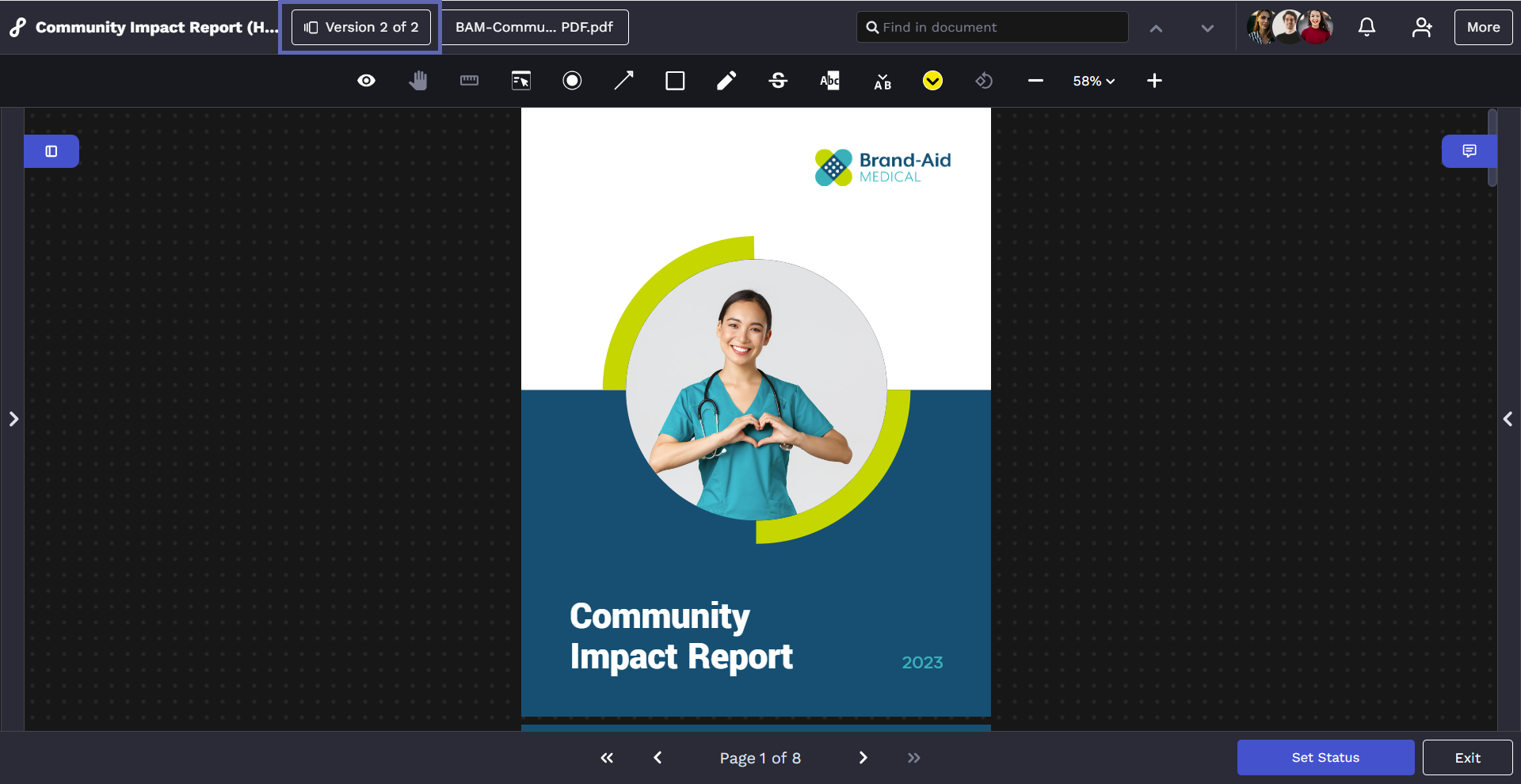Screen dimensions: 1521x784
Task: Select the element selection cursor tool
Action: pos(521,81)
